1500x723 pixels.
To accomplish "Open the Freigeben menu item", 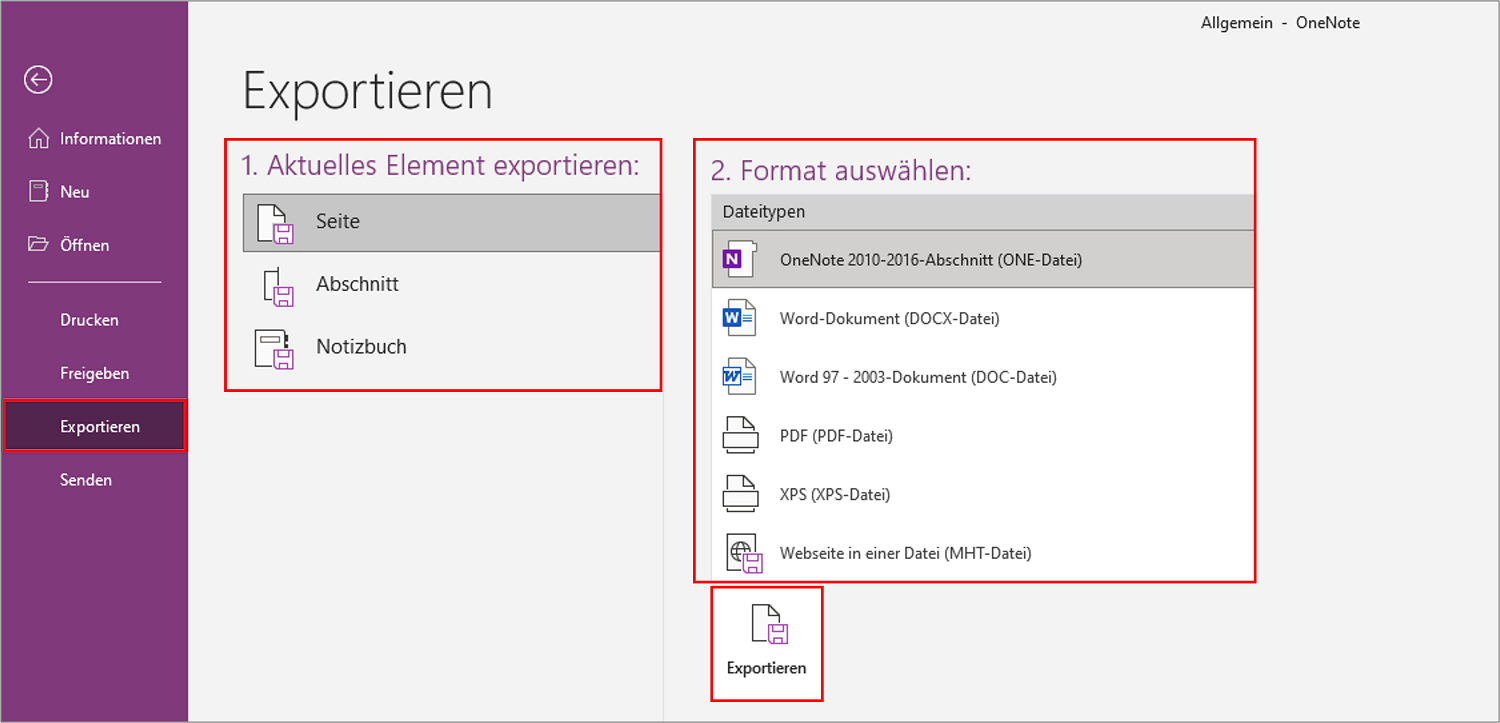I will tap(94, 373).
